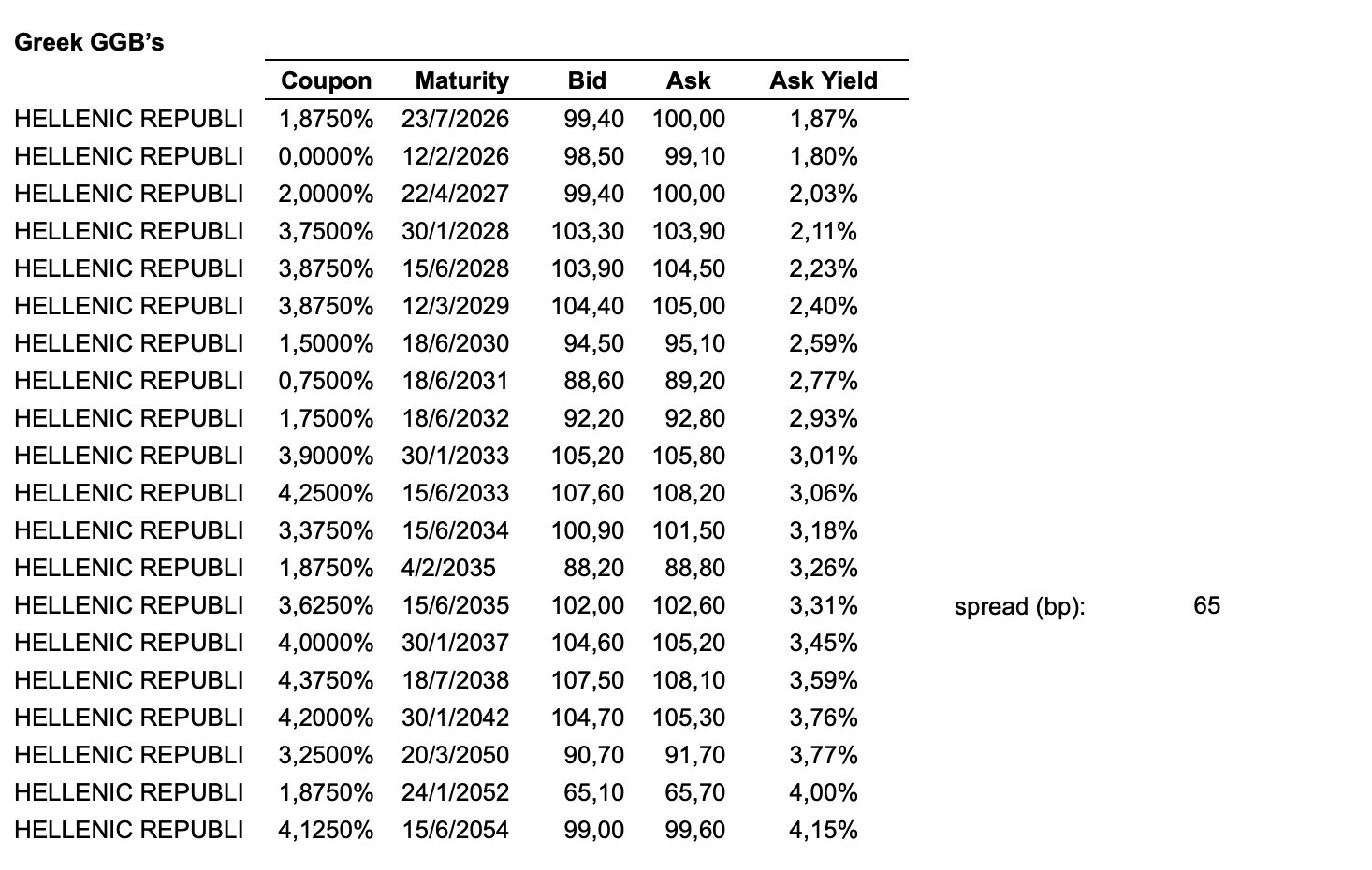Select the maturity date 12/3/2029 cell
This screenshot has height=870, width=1372.
point(456,306)
